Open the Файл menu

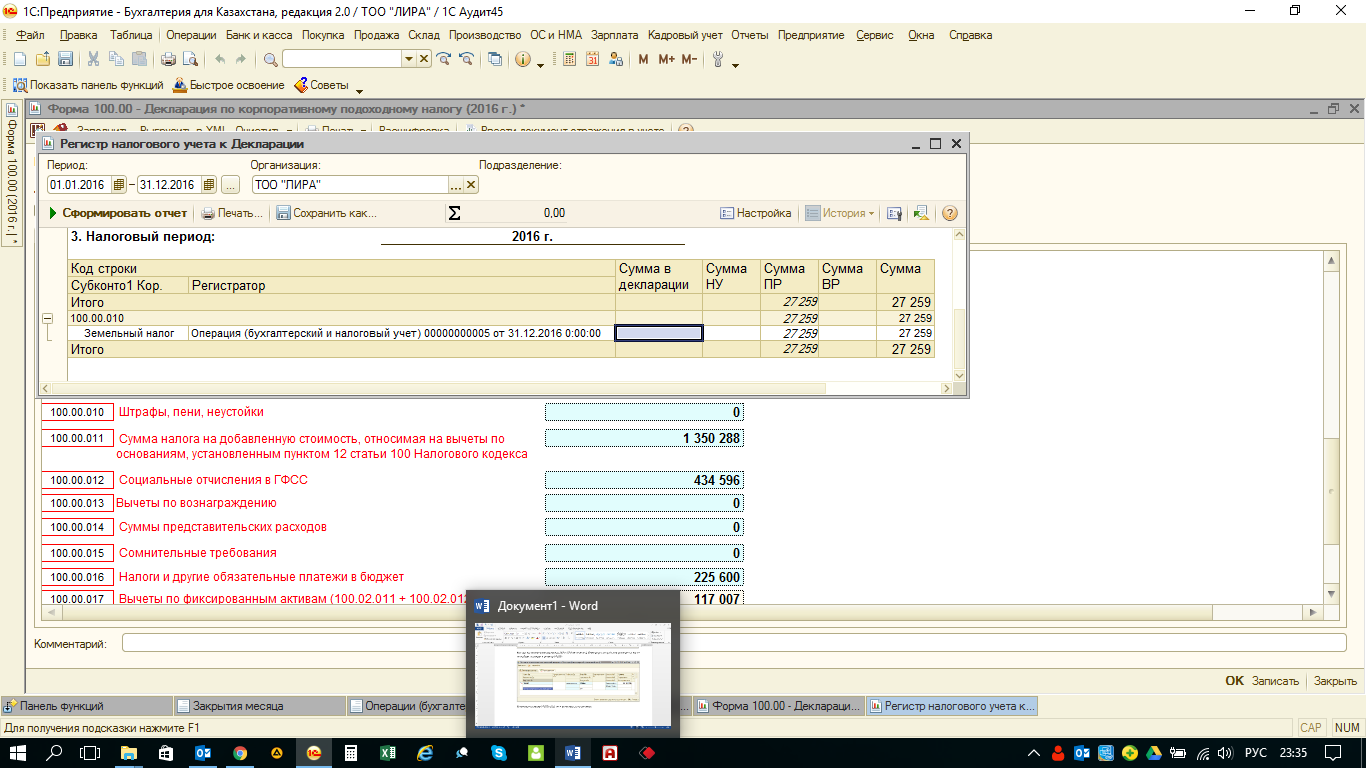(x=30, y=35)
